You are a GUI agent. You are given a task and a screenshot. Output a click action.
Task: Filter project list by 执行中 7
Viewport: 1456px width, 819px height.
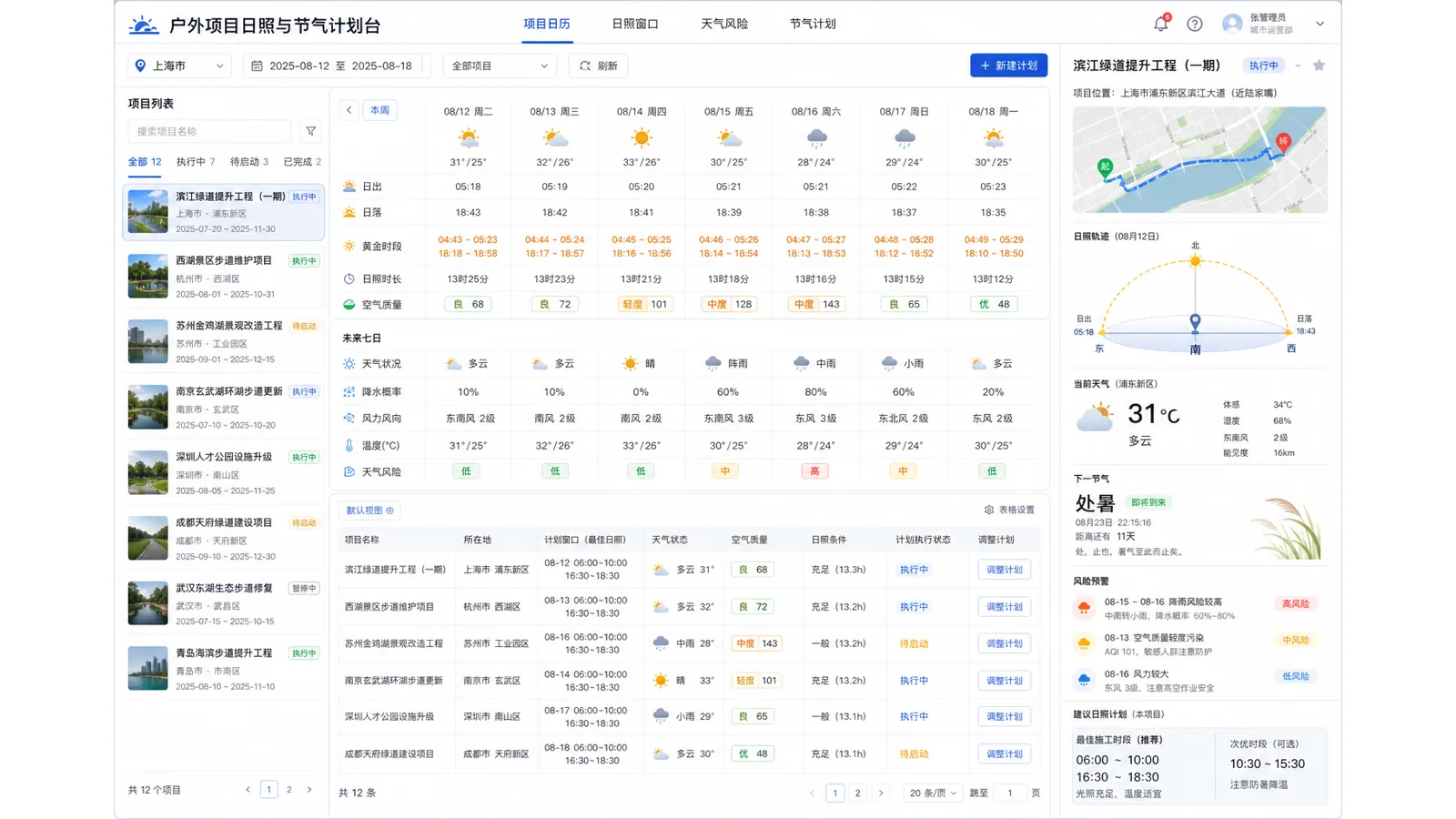[196, 162]
